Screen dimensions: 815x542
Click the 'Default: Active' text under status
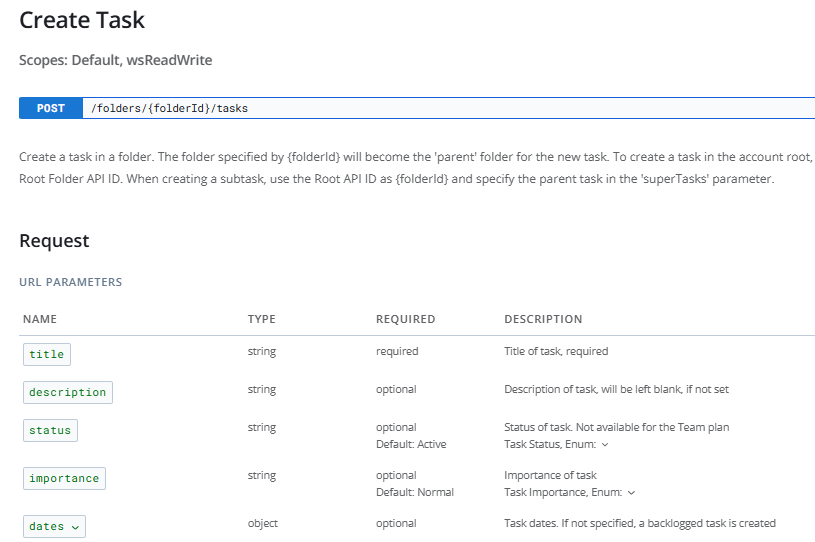411,444
